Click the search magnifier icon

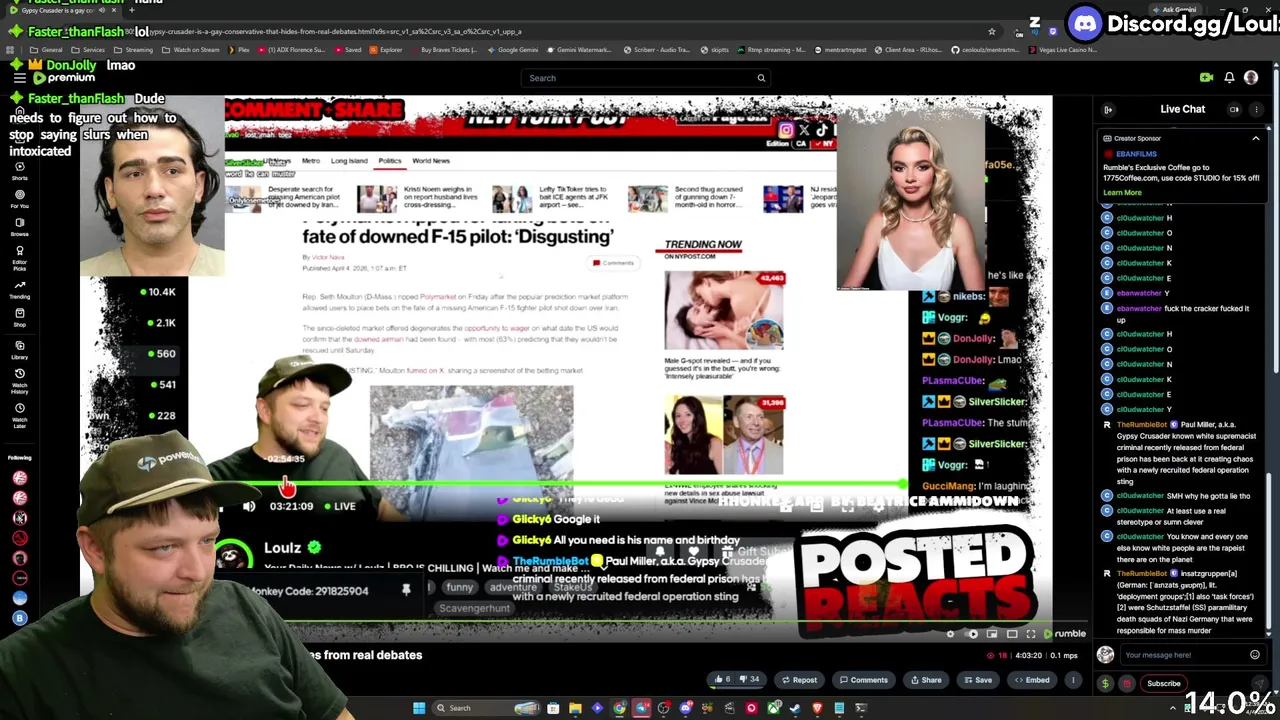(761, 78)
